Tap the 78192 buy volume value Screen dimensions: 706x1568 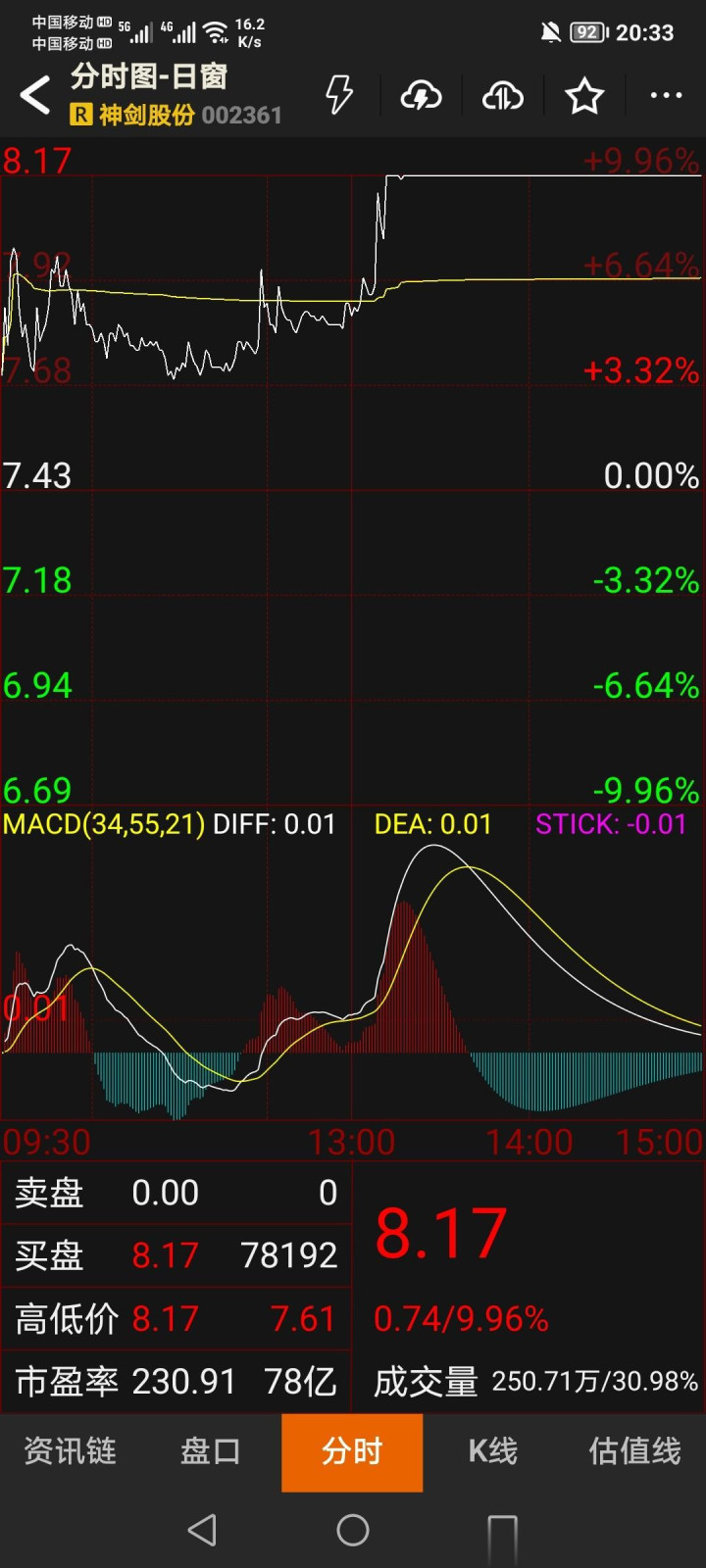tap(289, 1255)
